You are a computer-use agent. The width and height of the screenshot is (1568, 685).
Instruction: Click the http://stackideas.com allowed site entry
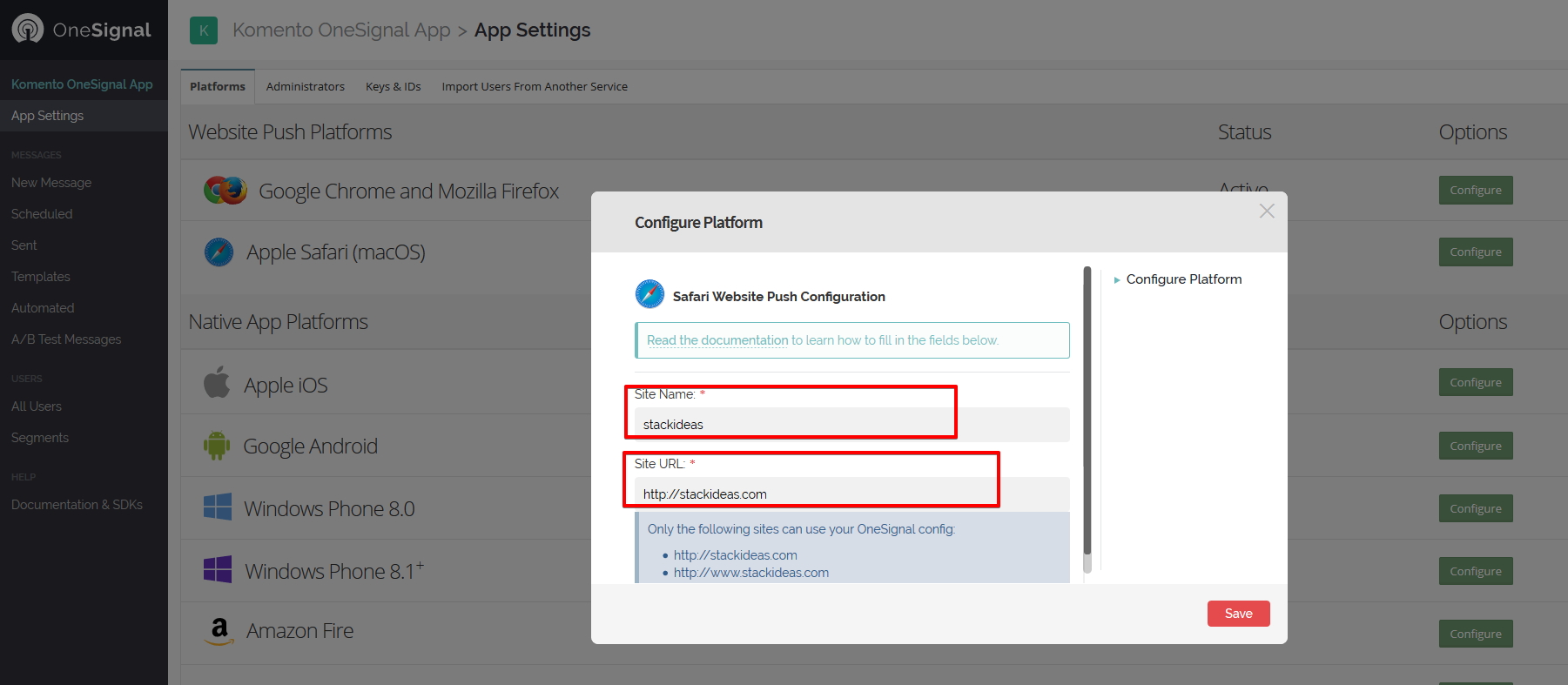(x=736, y=555)
